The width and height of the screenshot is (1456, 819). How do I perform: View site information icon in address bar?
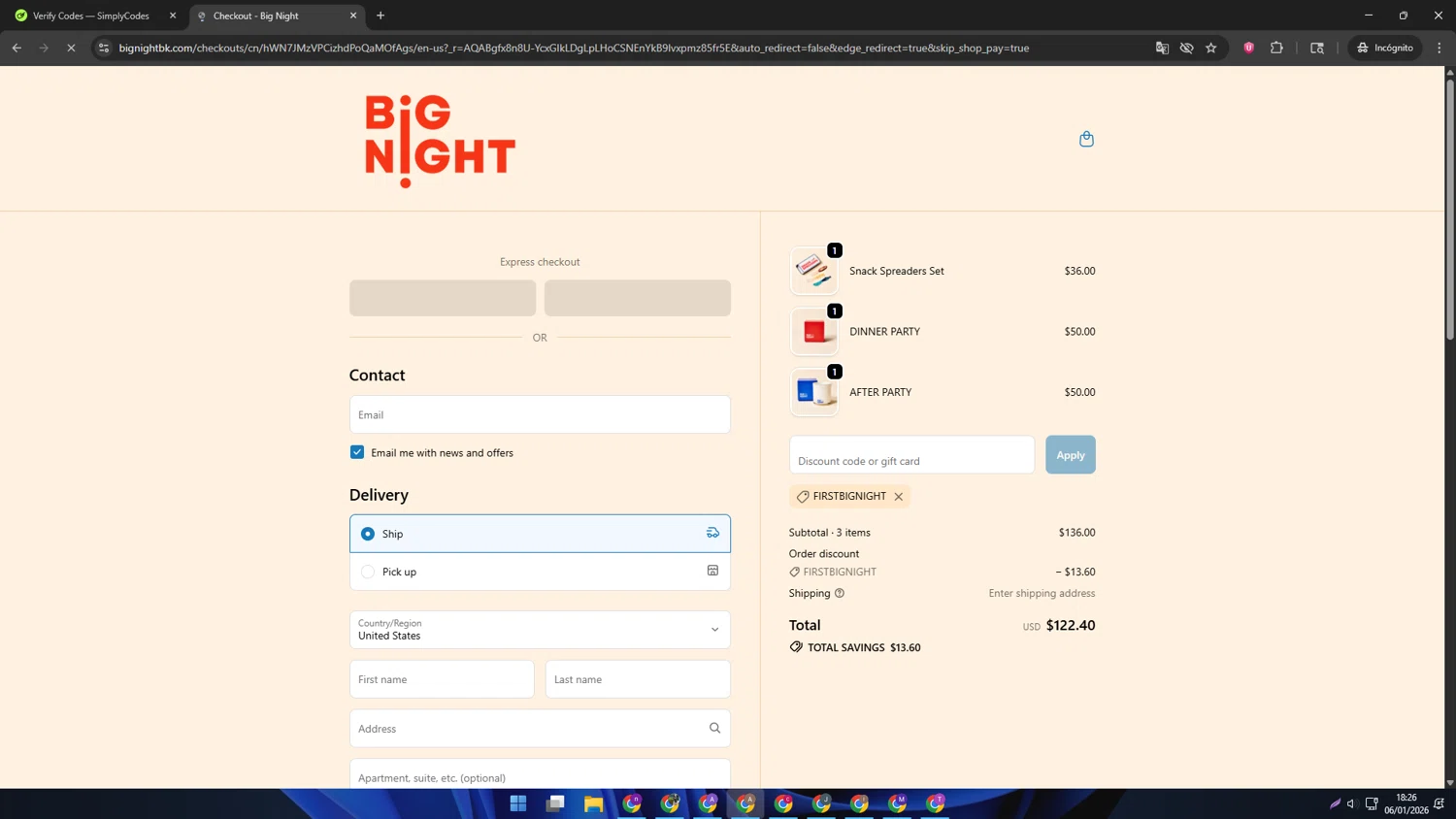point(104,48)
